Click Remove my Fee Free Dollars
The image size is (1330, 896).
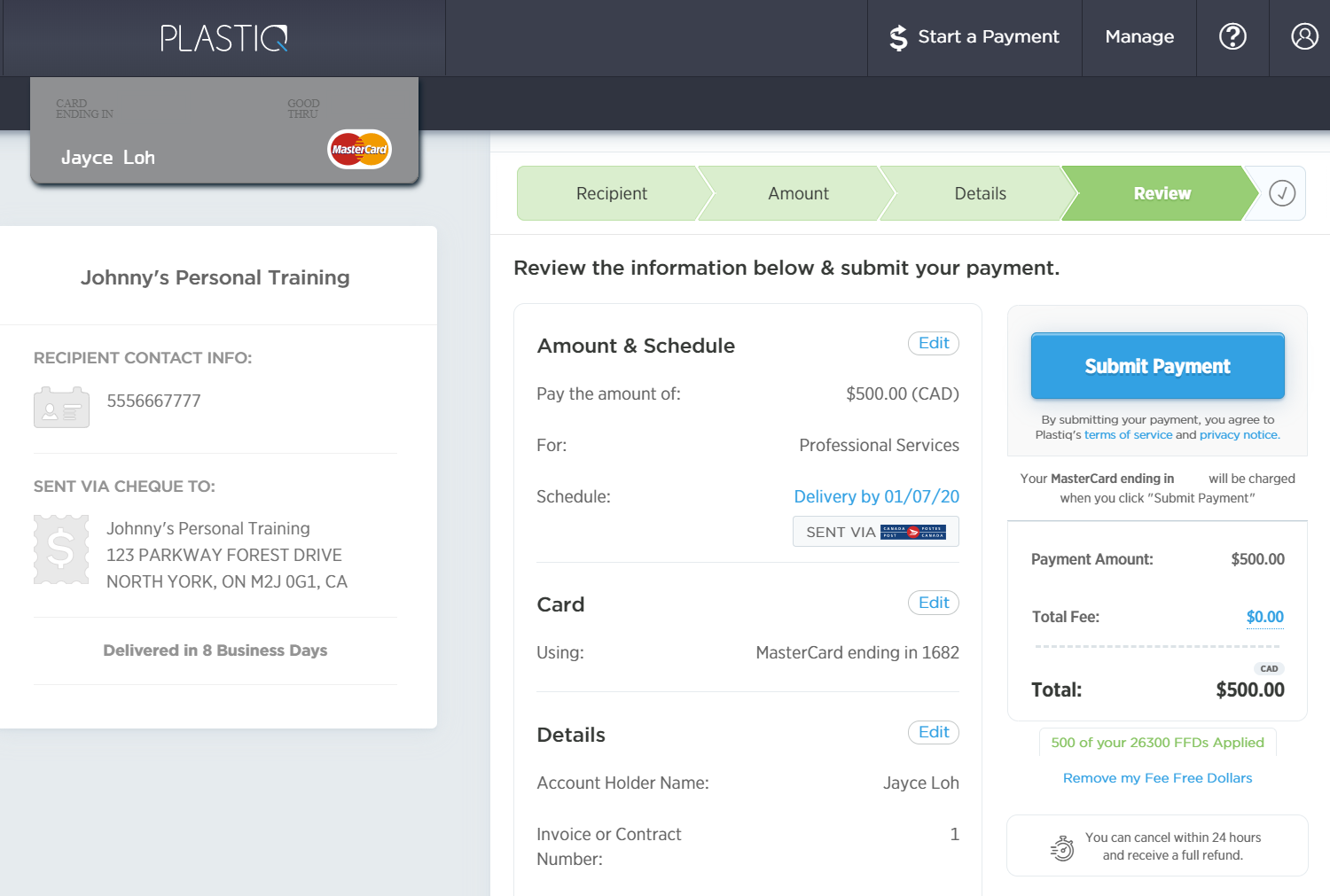pyautogui.click(x=1158, y=778)
